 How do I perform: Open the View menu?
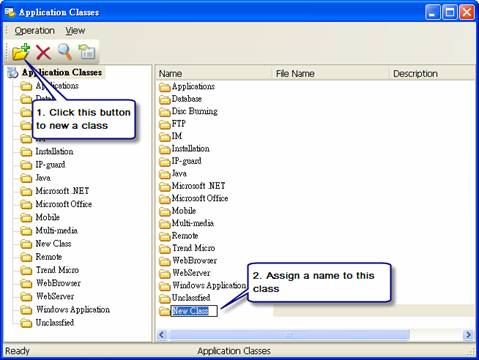coord(75,31)
